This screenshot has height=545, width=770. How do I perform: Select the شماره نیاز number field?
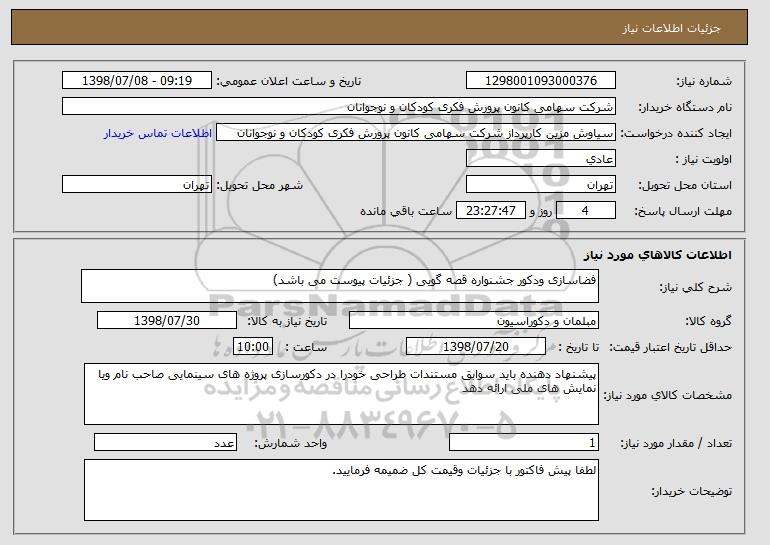(541, 81)
